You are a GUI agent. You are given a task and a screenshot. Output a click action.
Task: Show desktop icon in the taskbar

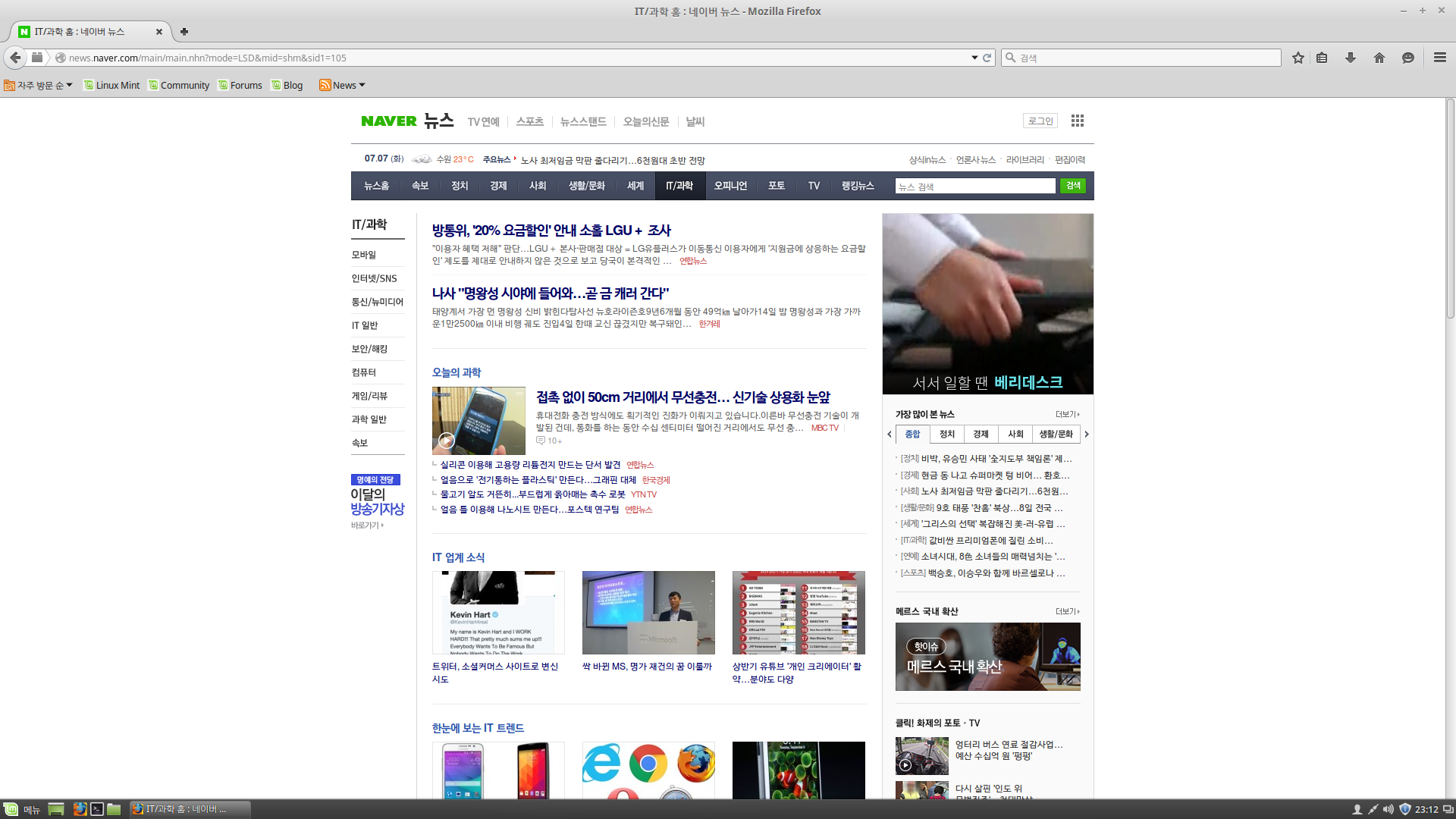click(x=55, y=809)
